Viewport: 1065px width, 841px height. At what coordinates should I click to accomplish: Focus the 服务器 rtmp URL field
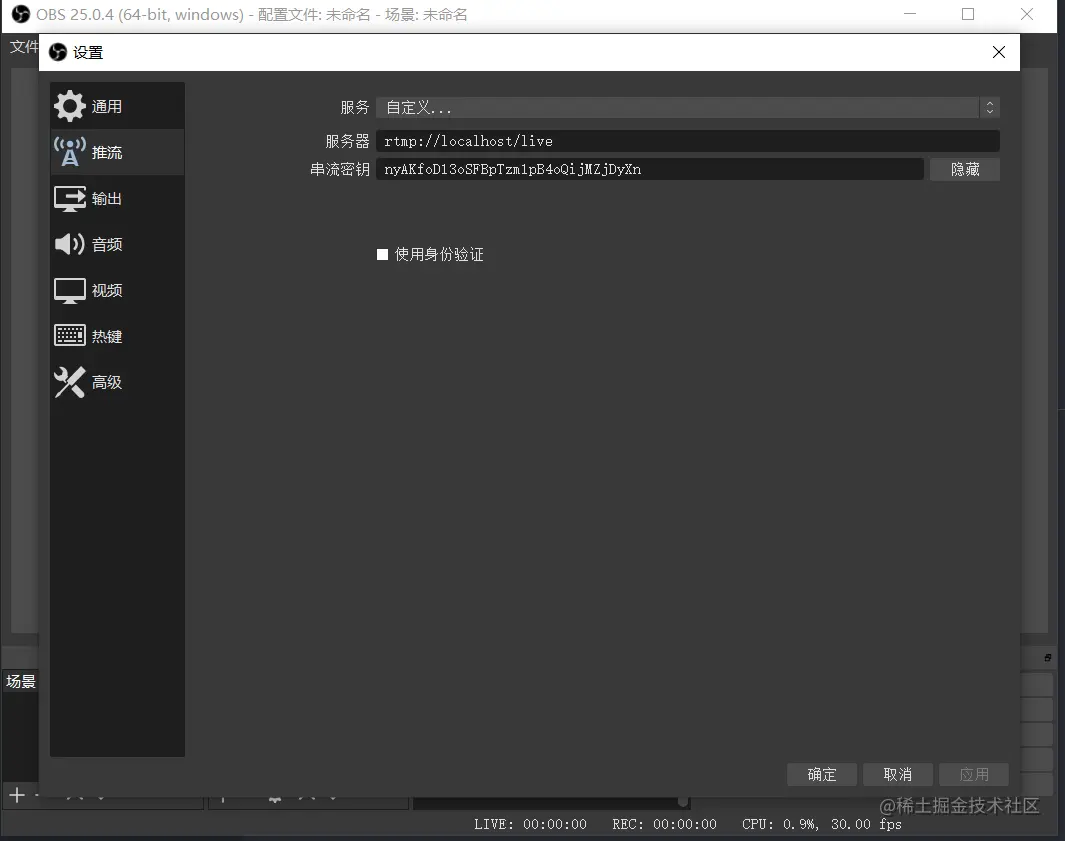pyautogui.click(x=687, y=141)
